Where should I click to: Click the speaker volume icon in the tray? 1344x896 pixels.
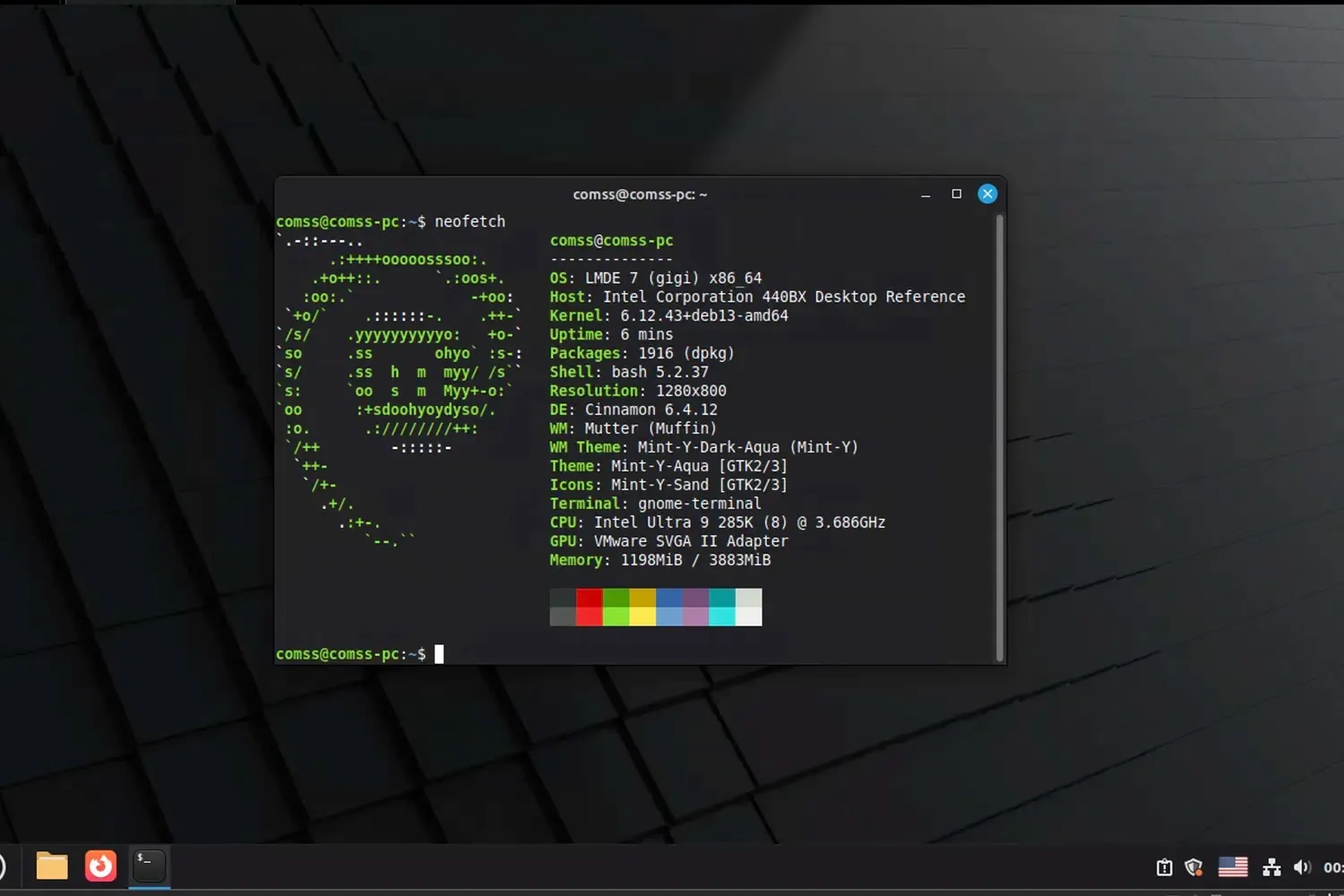click(1302, 867)
